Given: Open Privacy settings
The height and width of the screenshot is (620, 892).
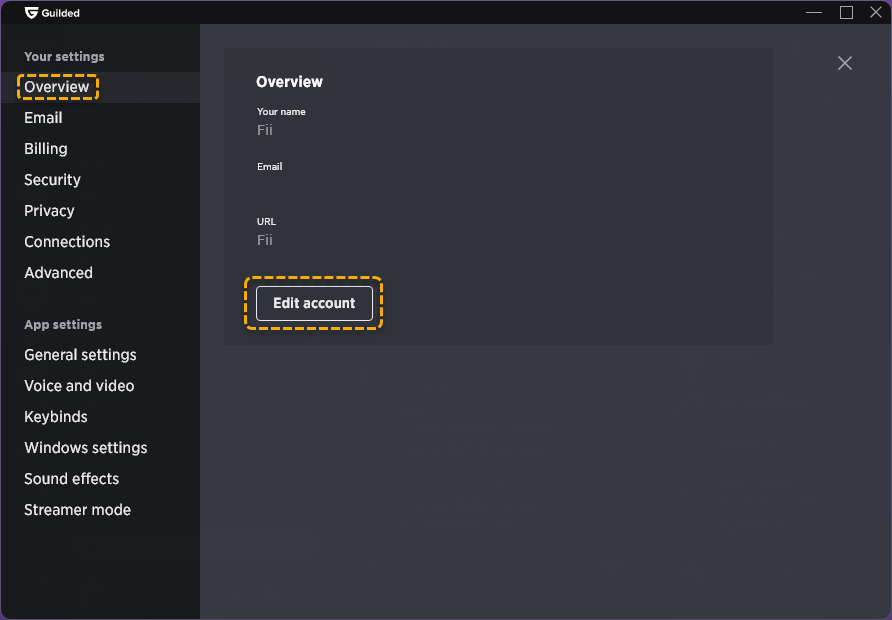Looking at the screenshot, I should click(49, 211).
